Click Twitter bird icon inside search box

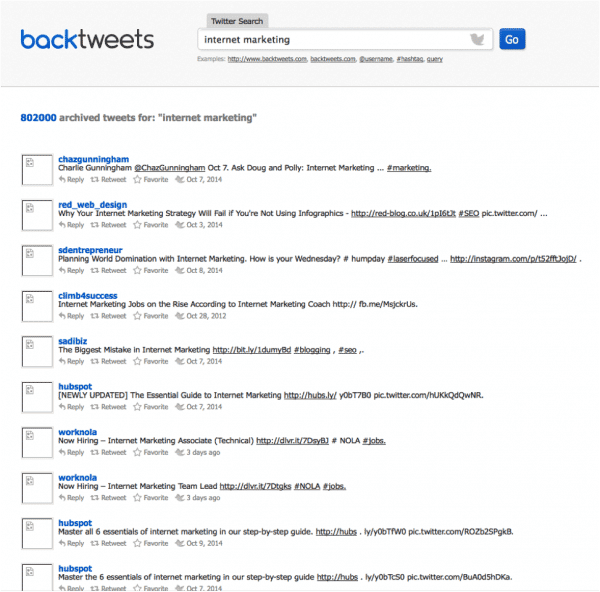[x=477, y=39]
